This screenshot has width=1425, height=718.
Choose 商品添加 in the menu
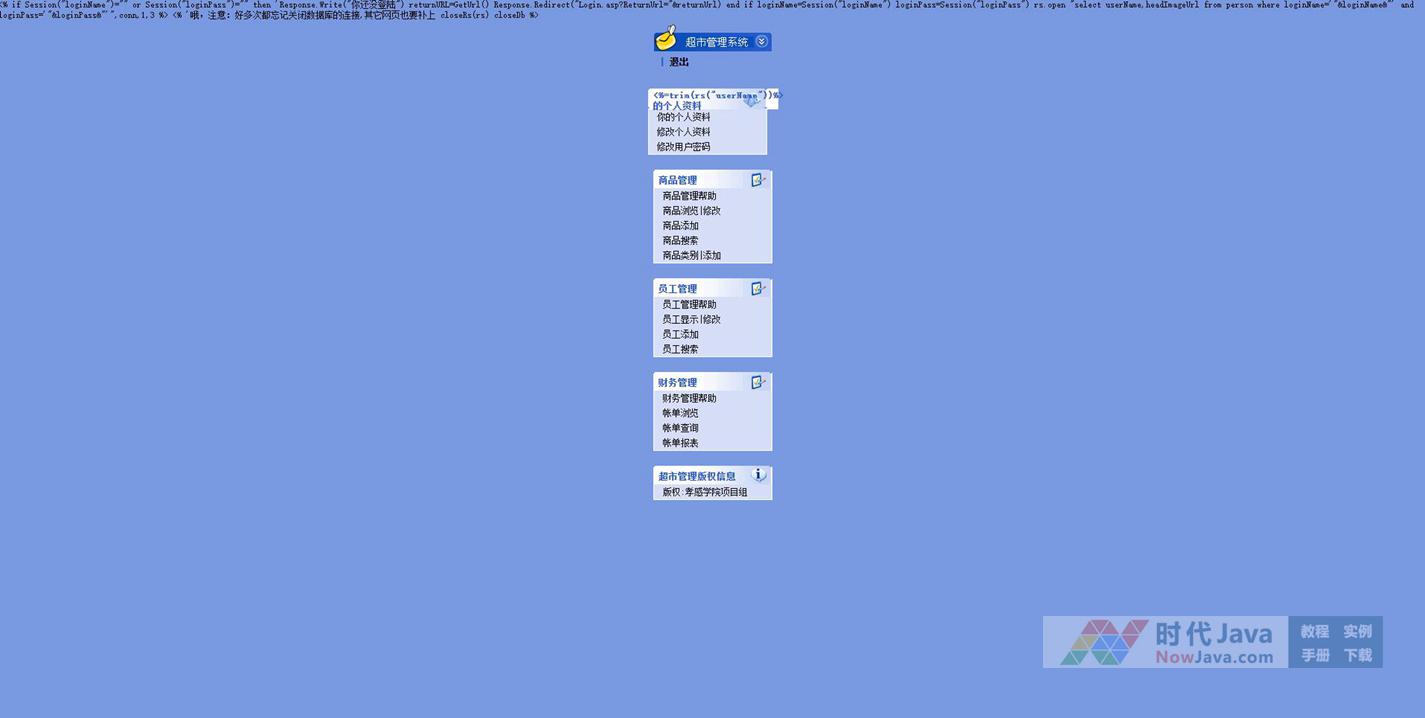(x=680, y=226)
